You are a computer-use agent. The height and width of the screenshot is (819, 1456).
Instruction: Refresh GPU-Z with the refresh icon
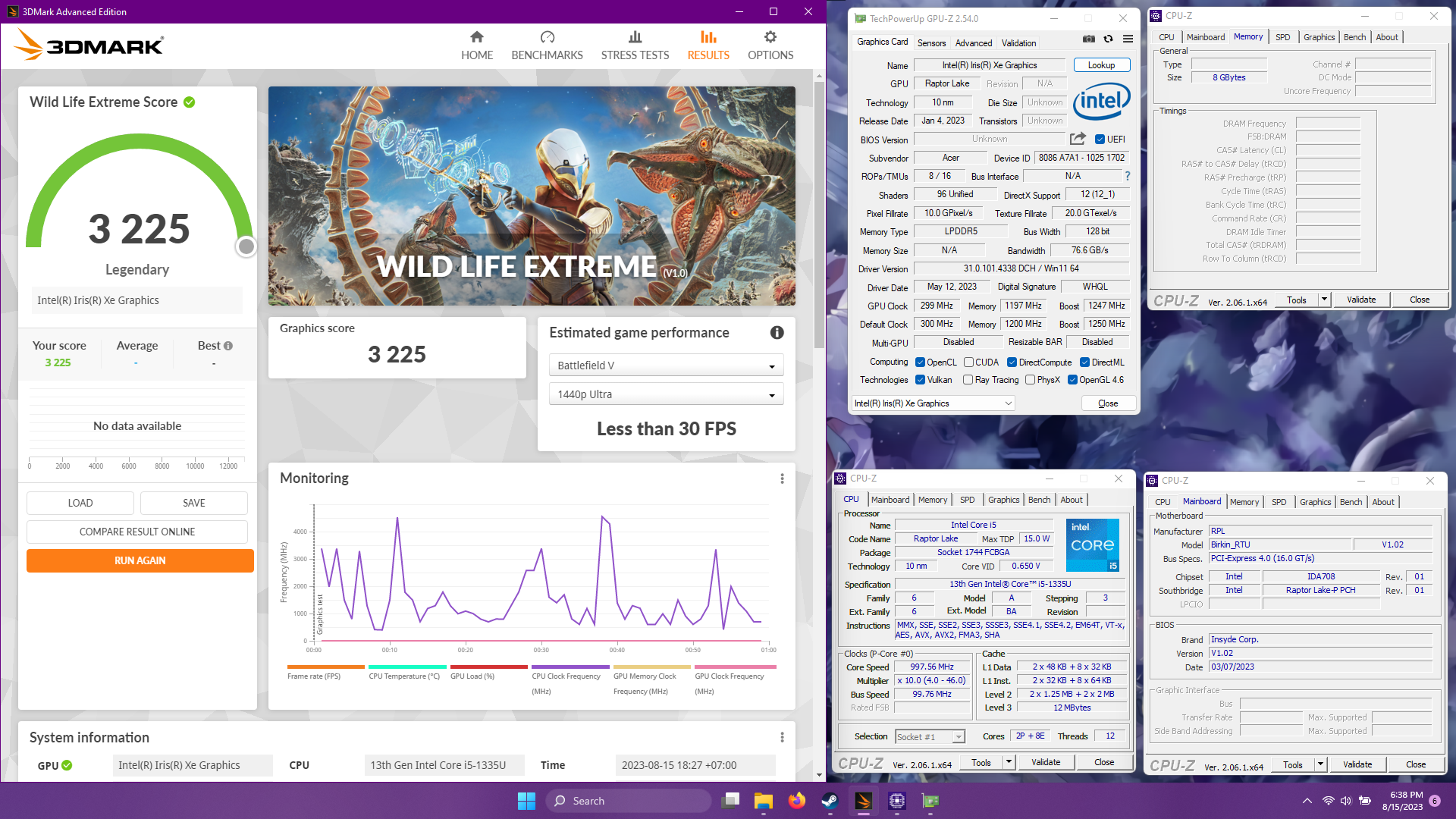[x=1108, y=39]
